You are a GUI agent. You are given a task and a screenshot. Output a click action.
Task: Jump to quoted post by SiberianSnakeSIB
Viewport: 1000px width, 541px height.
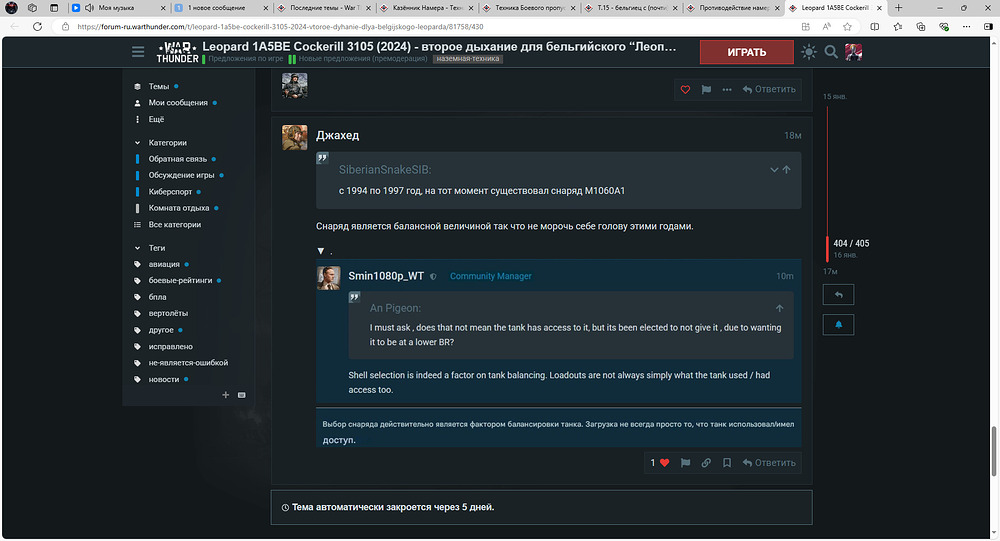tap(787, 170)
